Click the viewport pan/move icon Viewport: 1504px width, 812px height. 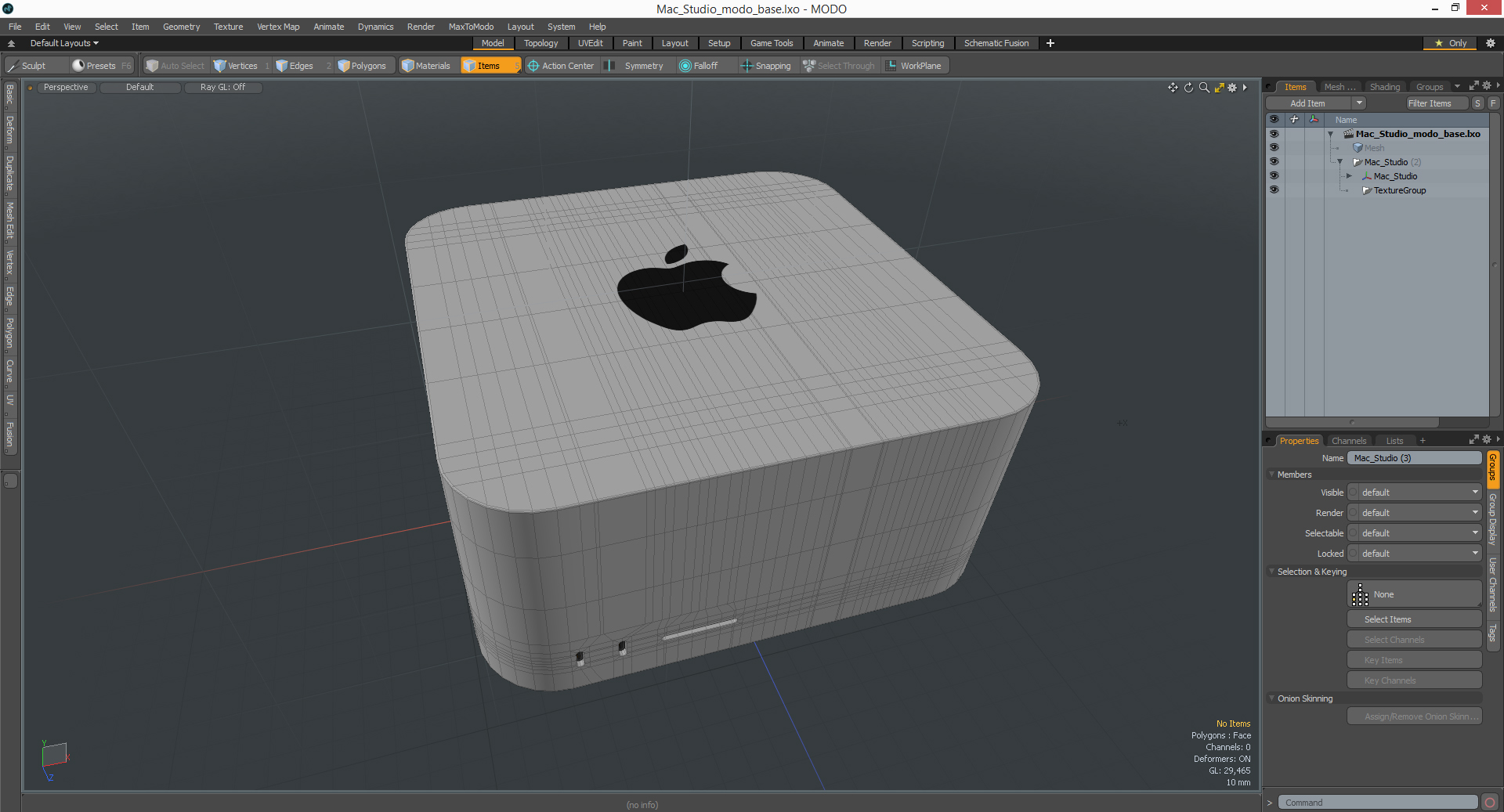tap(1173, 88)
